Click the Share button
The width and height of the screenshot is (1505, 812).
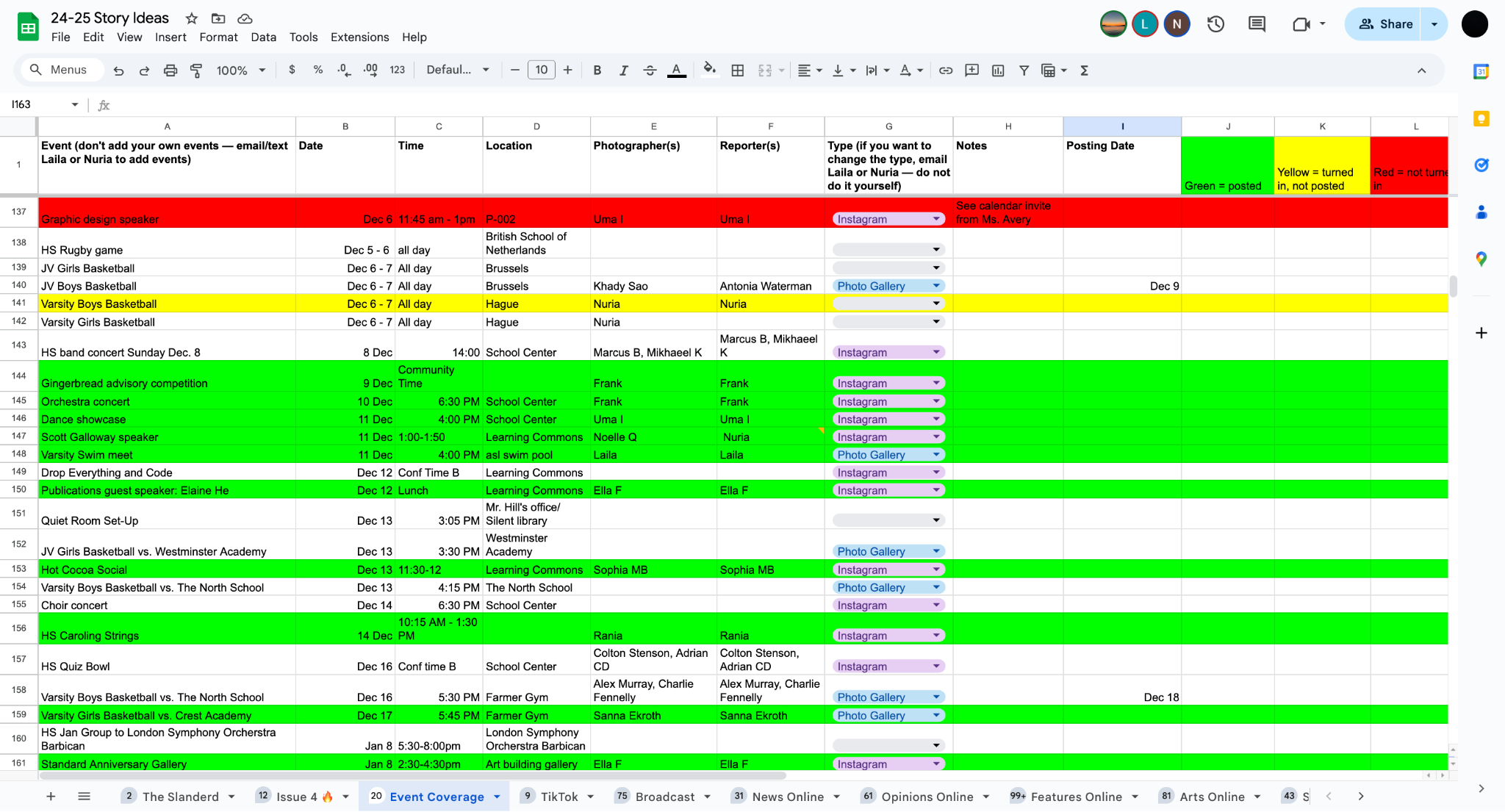click(1385, 24)
